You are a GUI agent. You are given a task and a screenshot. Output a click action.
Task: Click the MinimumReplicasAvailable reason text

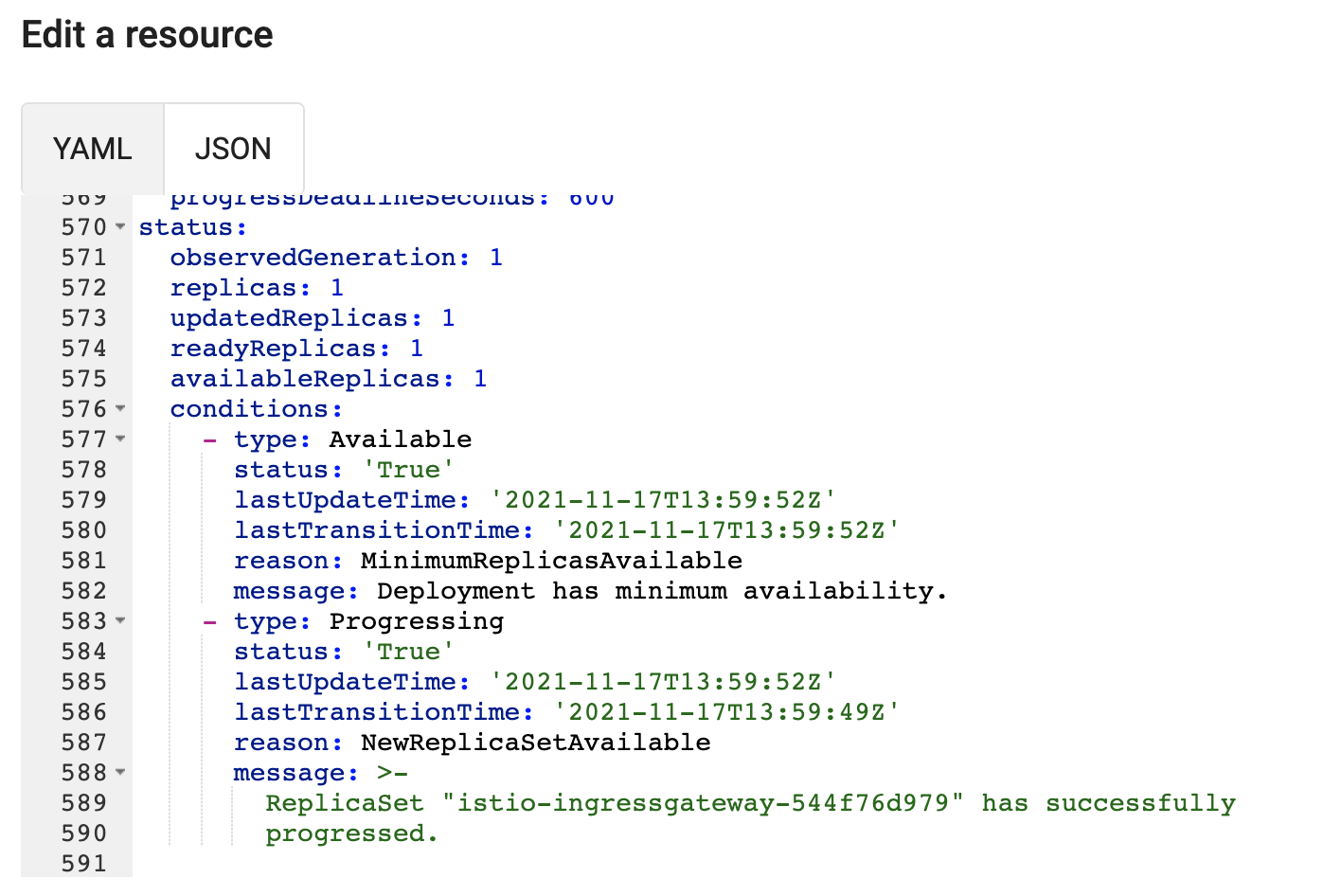coord(551,561)
